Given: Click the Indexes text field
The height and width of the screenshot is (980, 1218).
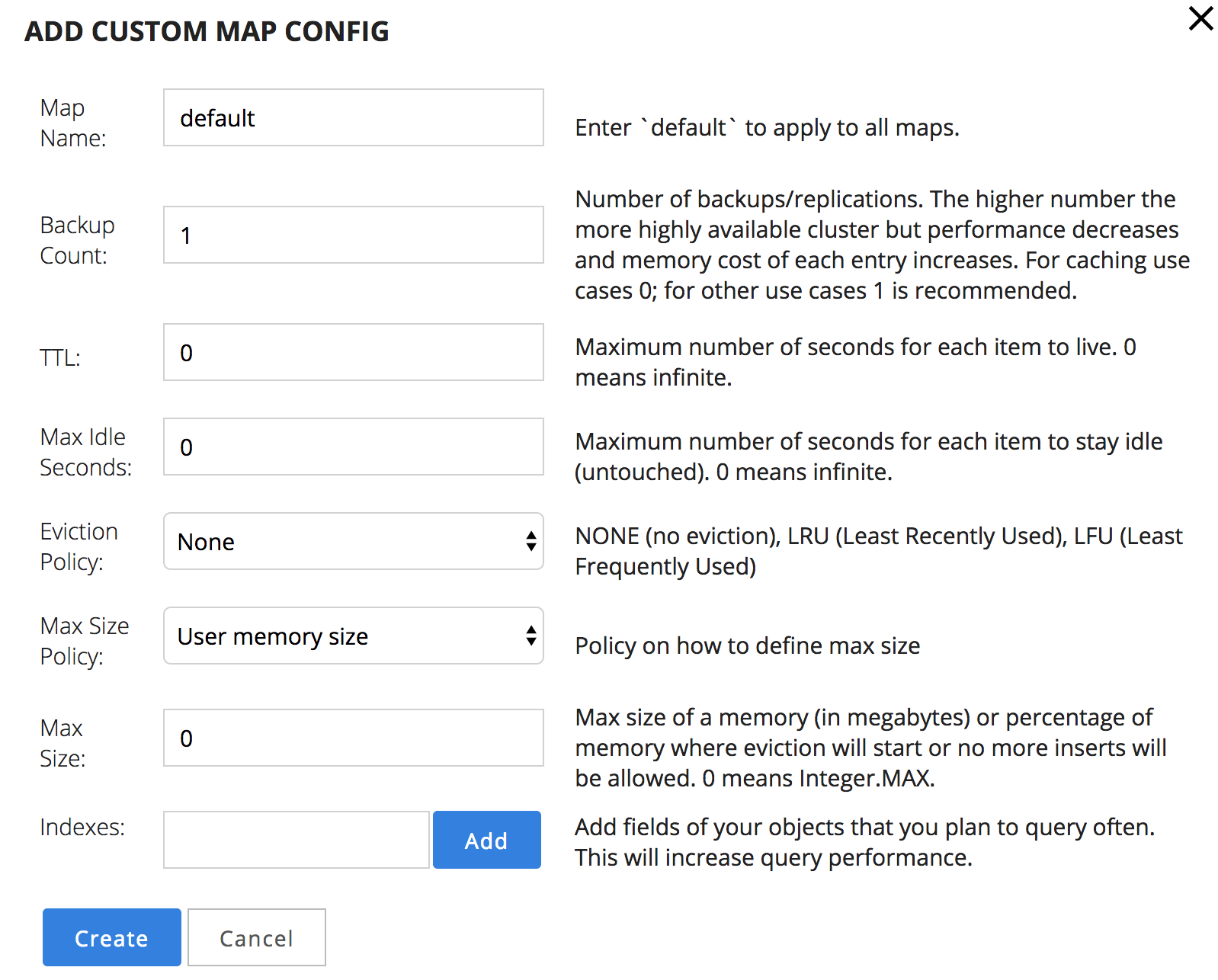Looking at the screenshot, I should pyautogui.click(x=296, y=840).
